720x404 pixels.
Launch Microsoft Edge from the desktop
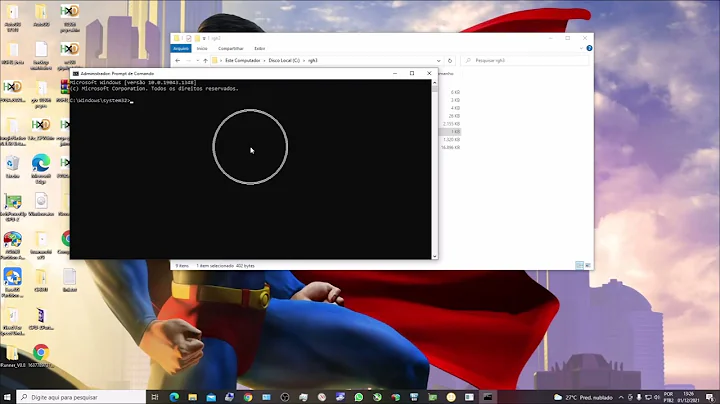(x=41, y=168)
